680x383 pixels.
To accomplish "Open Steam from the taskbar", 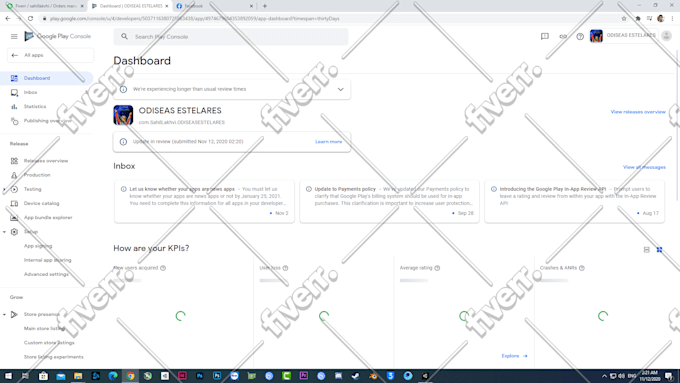I will [x=356, y=376].
